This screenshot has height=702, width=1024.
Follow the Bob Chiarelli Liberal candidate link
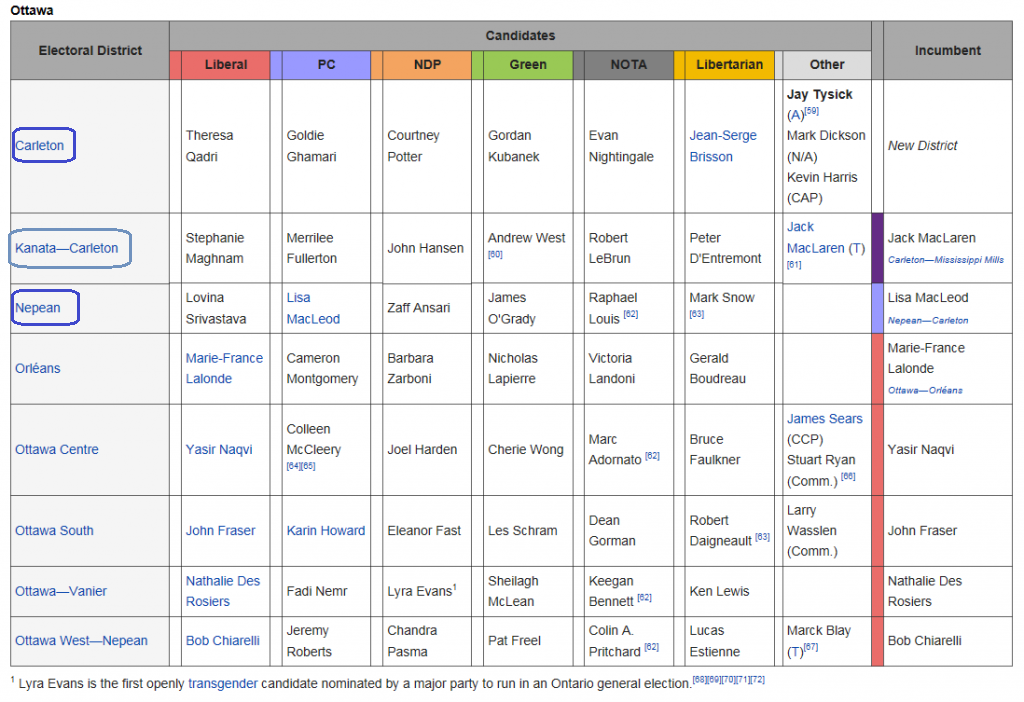point(222,641)
